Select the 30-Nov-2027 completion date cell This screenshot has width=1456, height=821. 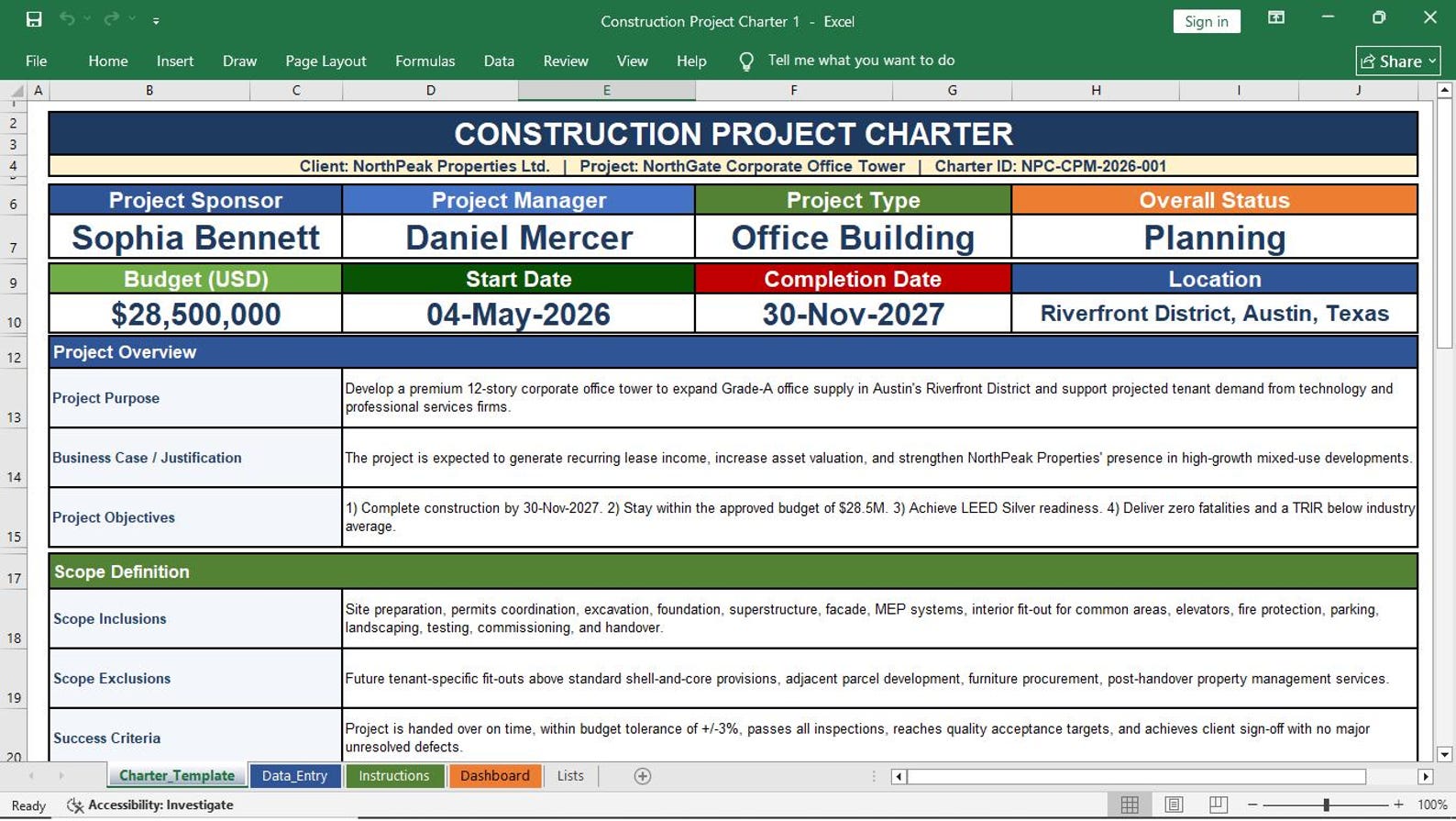(853, 314)
